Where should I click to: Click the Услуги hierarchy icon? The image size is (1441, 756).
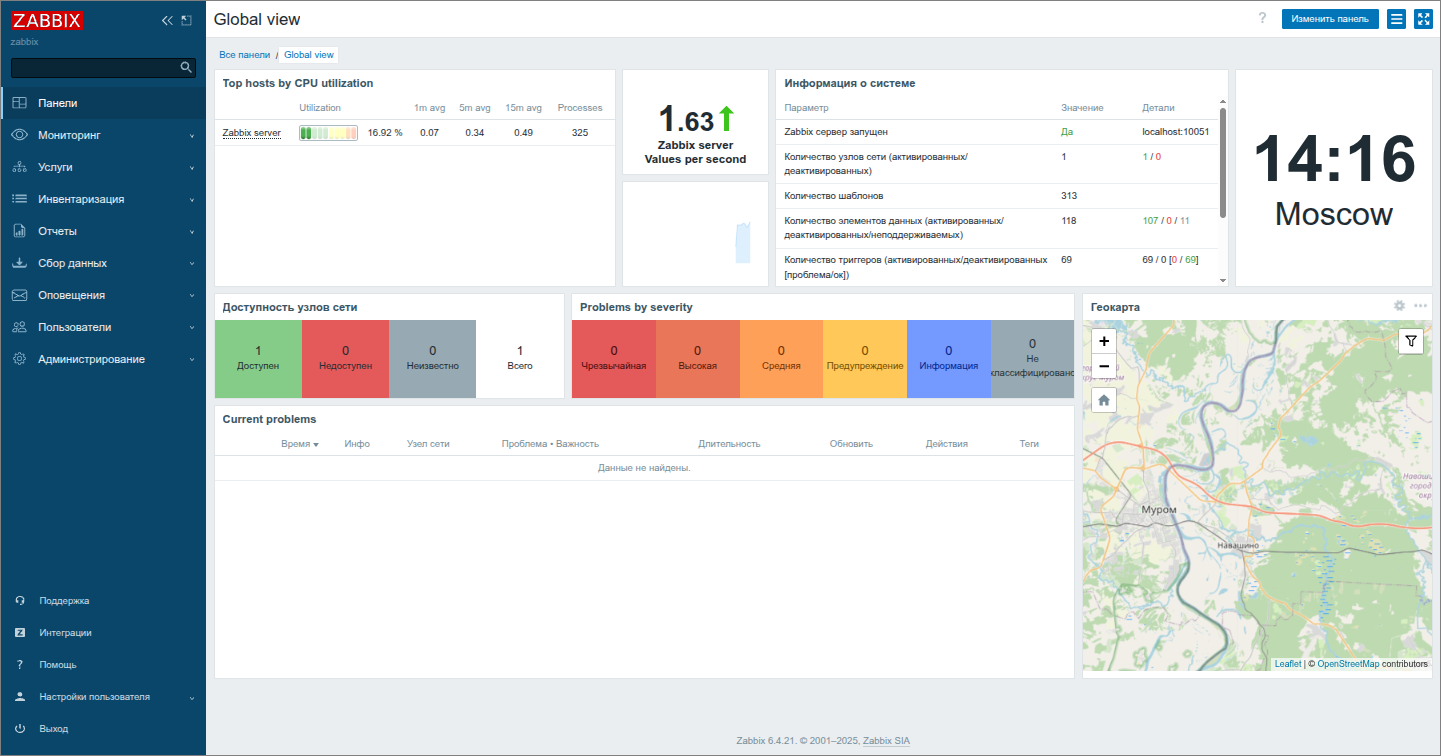point(19,167)
